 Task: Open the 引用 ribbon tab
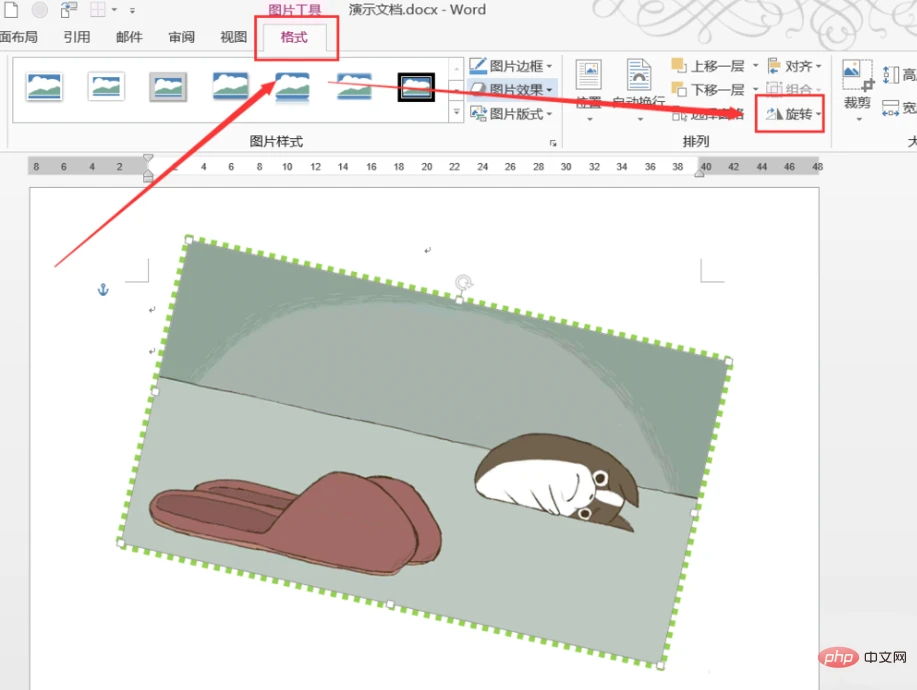point(77,37)
